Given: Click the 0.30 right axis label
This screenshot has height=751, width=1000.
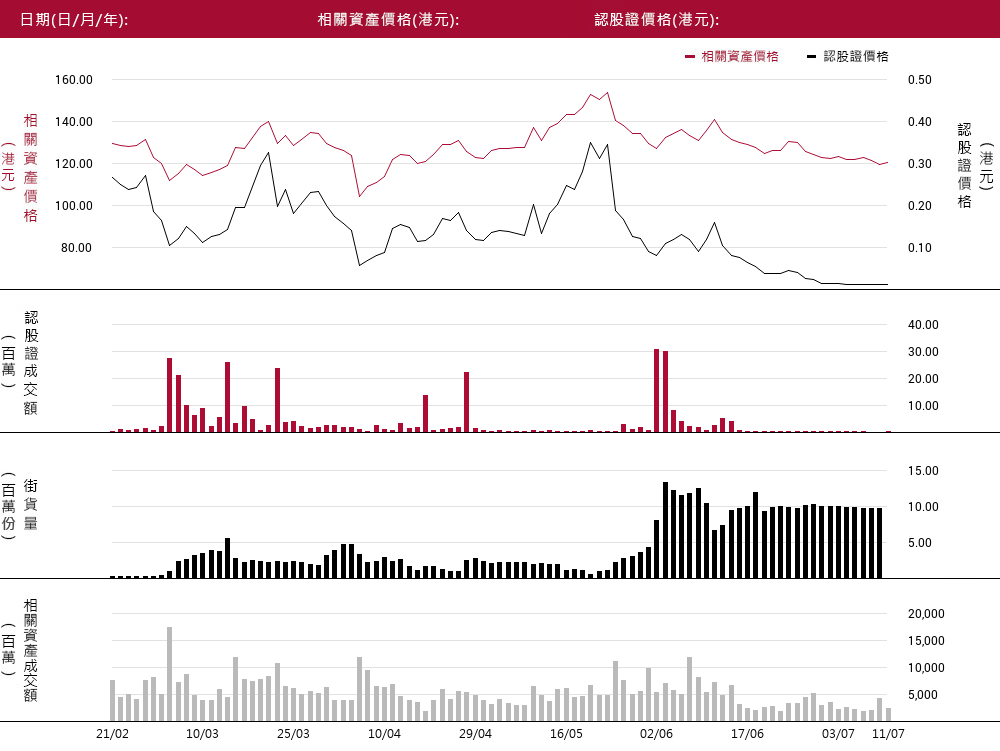Looking at the screenshot, I should coord(920,164).
